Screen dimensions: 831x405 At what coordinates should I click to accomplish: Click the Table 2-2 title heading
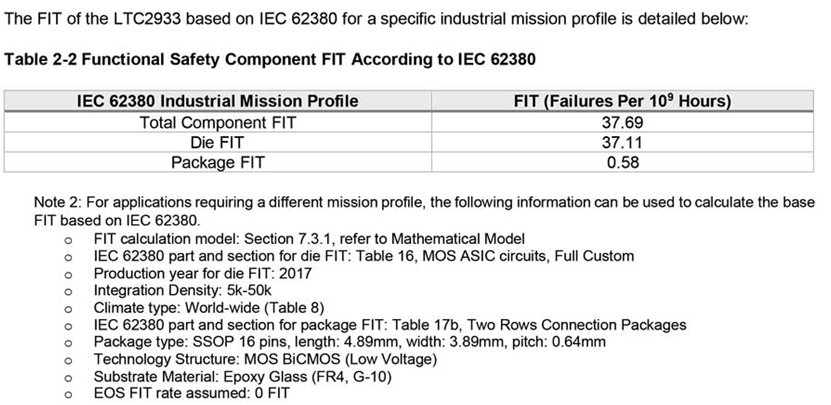point(270,59)
